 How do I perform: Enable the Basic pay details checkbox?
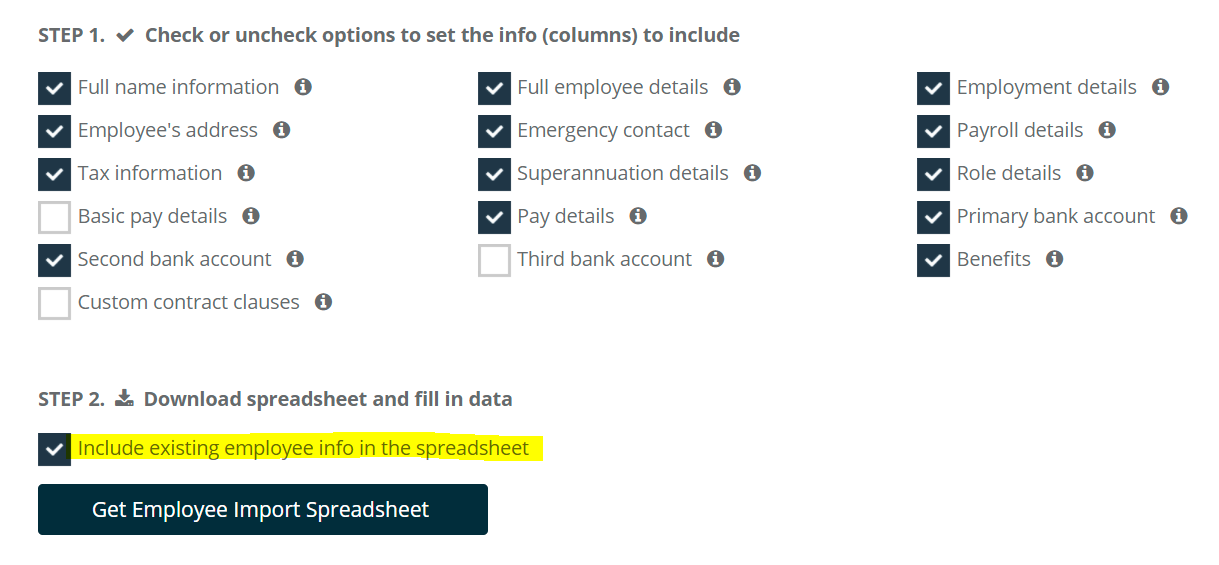coord(54,217)
